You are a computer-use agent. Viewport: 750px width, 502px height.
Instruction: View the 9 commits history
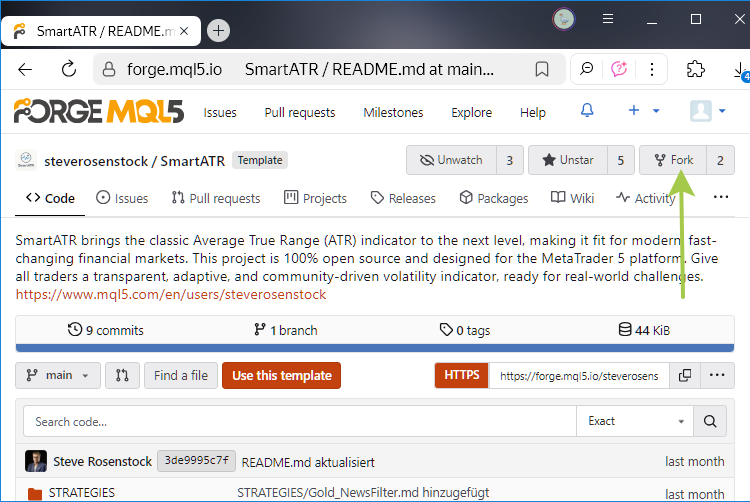point(105,330)
